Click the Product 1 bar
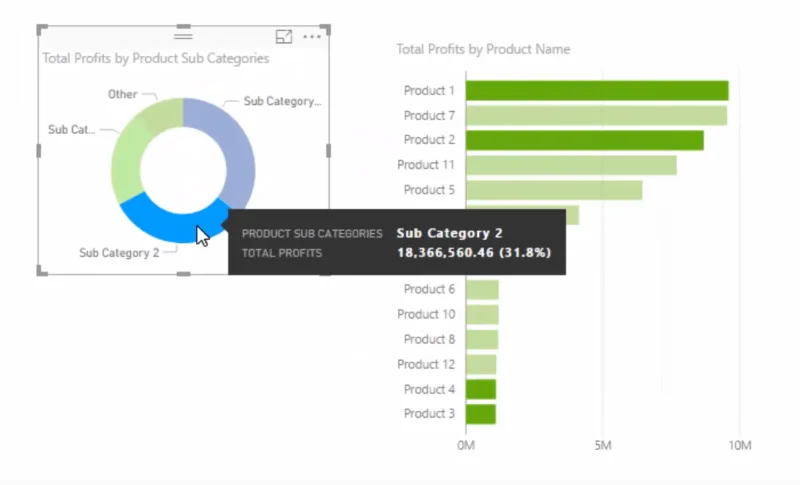The image size is (800, 485). 597,91
